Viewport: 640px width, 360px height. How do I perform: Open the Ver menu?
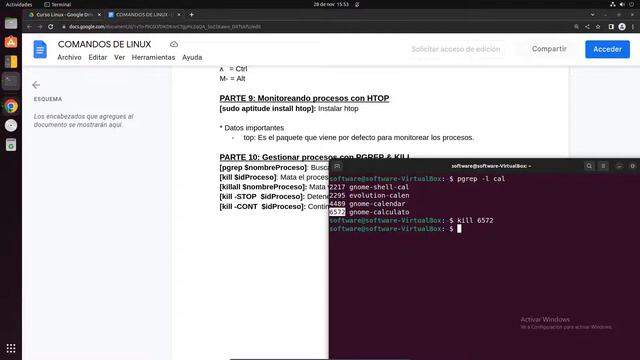[119, 58]
